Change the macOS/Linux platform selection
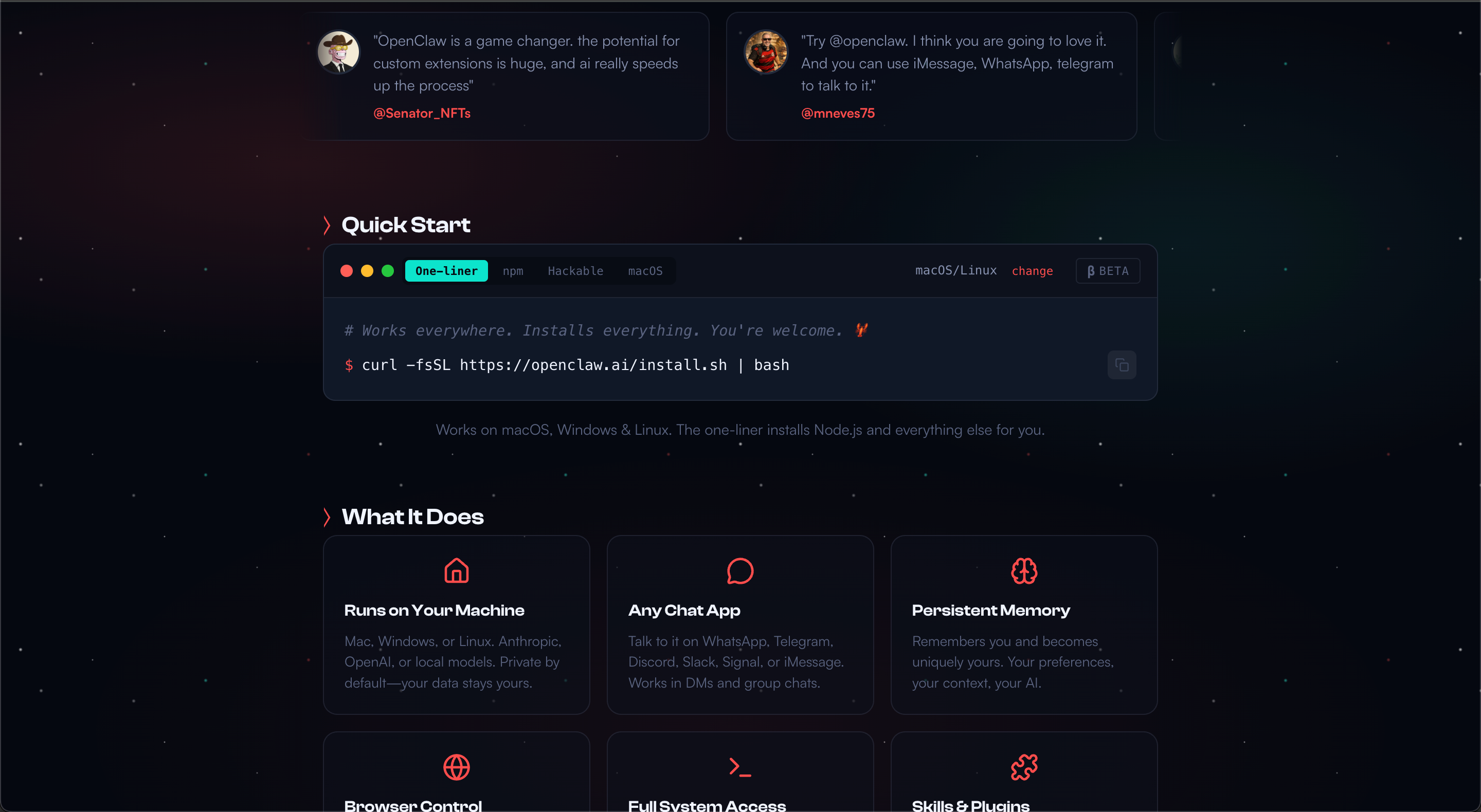This screenshot has height=812, width=1481. point(1032,271)
